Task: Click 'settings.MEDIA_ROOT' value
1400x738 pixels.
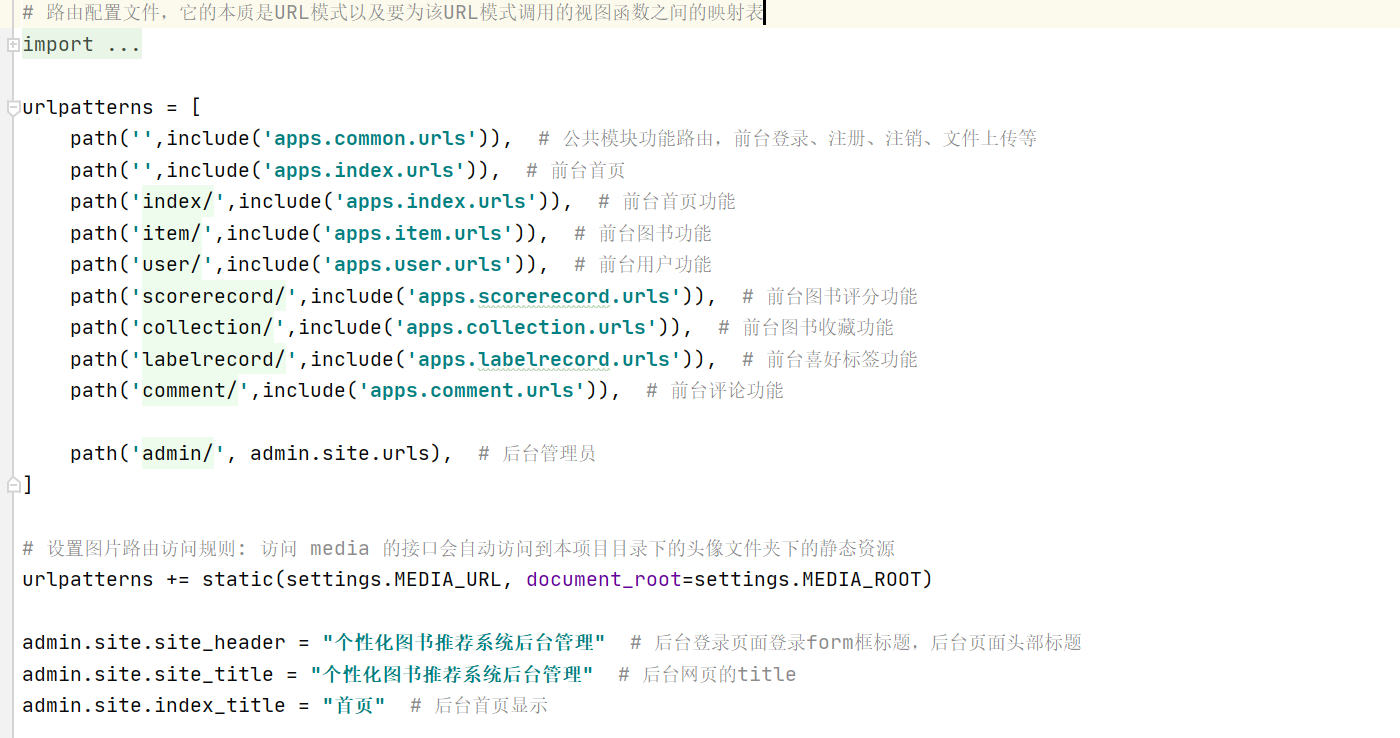Action: click(x=808, y=580)
